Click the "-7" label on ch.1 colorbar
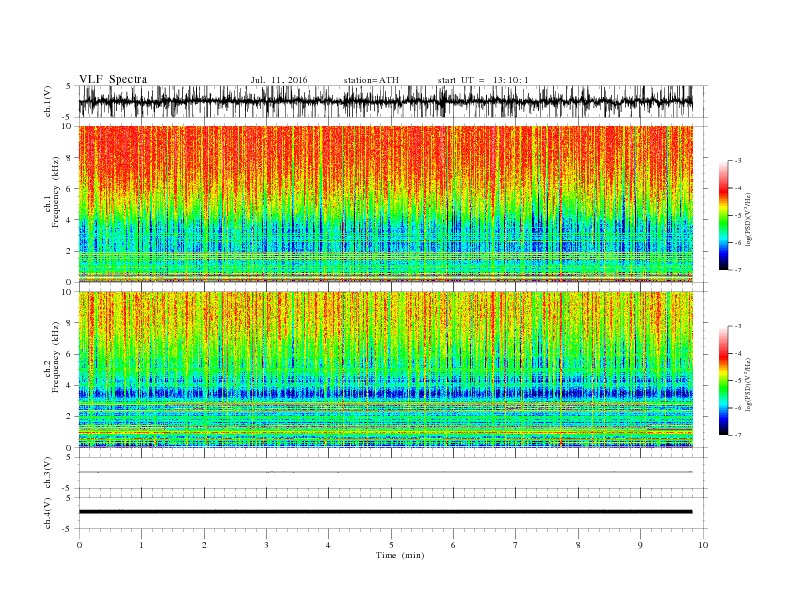Image resolution: width=792 pixels, height=612 pixels. click(x=738, y=270)
